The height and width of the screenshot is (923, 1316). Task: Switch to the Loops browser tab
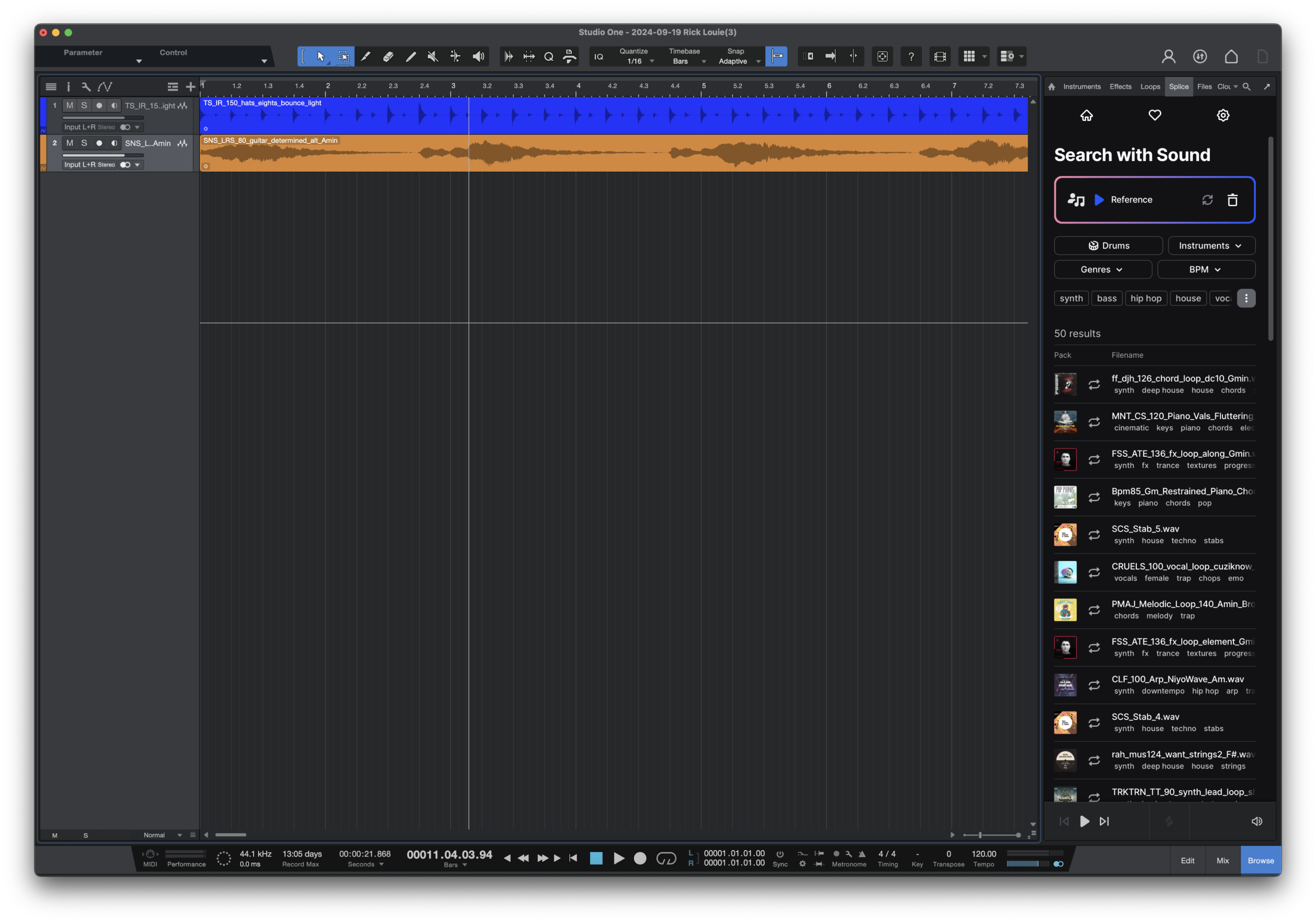pos(1150,87)
